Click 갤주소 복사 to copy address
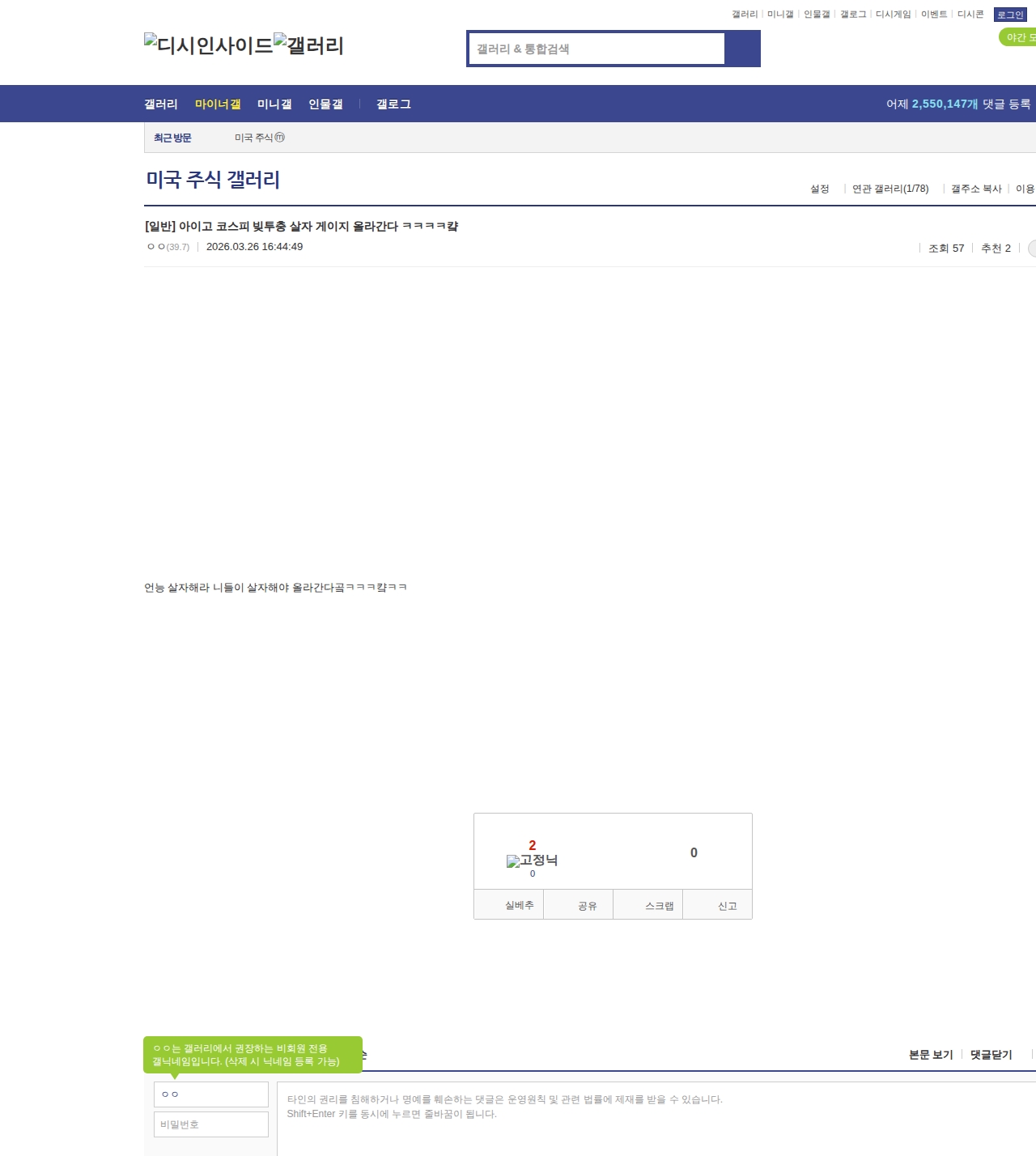Image resolution: width=1036 pixels, height=1156 pixels. (975, 189)
